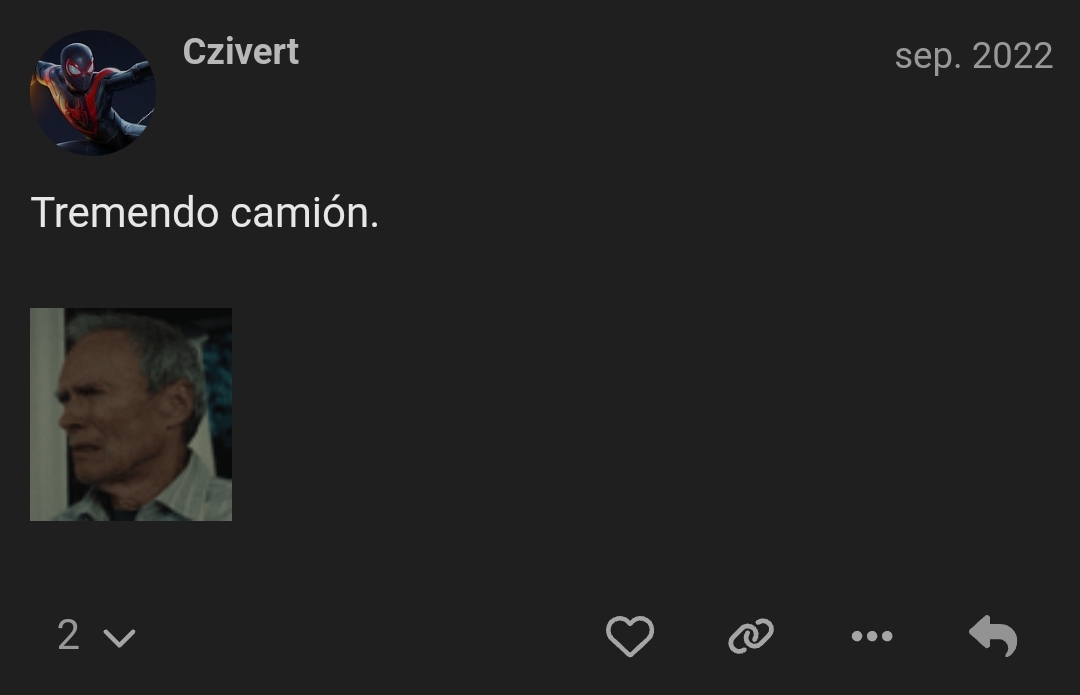Show more post actions via ellipsis
1080x695 pixels.
tap(872, 636)
